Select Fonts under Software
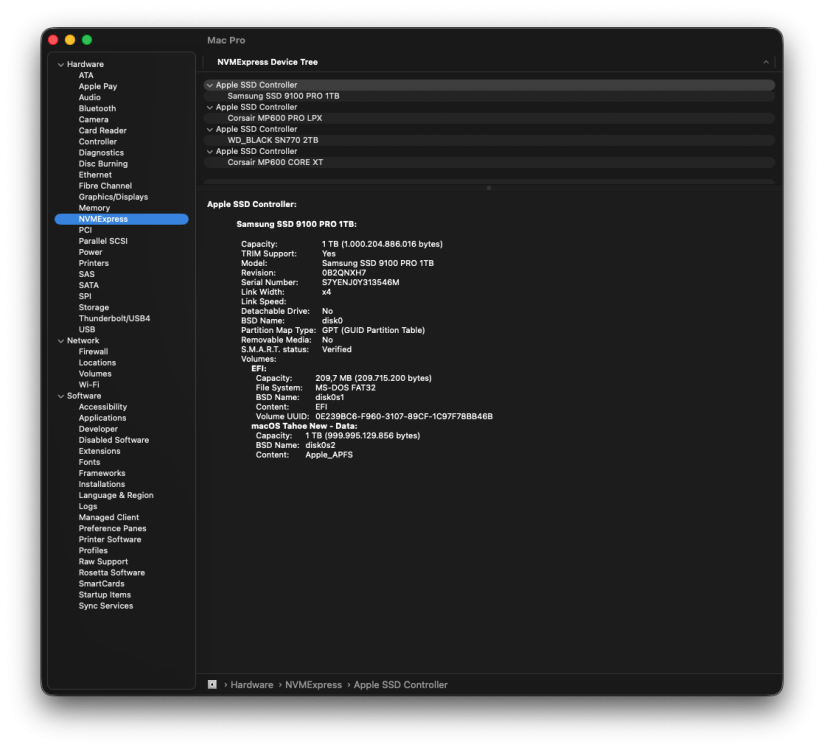 pos(89,462)
